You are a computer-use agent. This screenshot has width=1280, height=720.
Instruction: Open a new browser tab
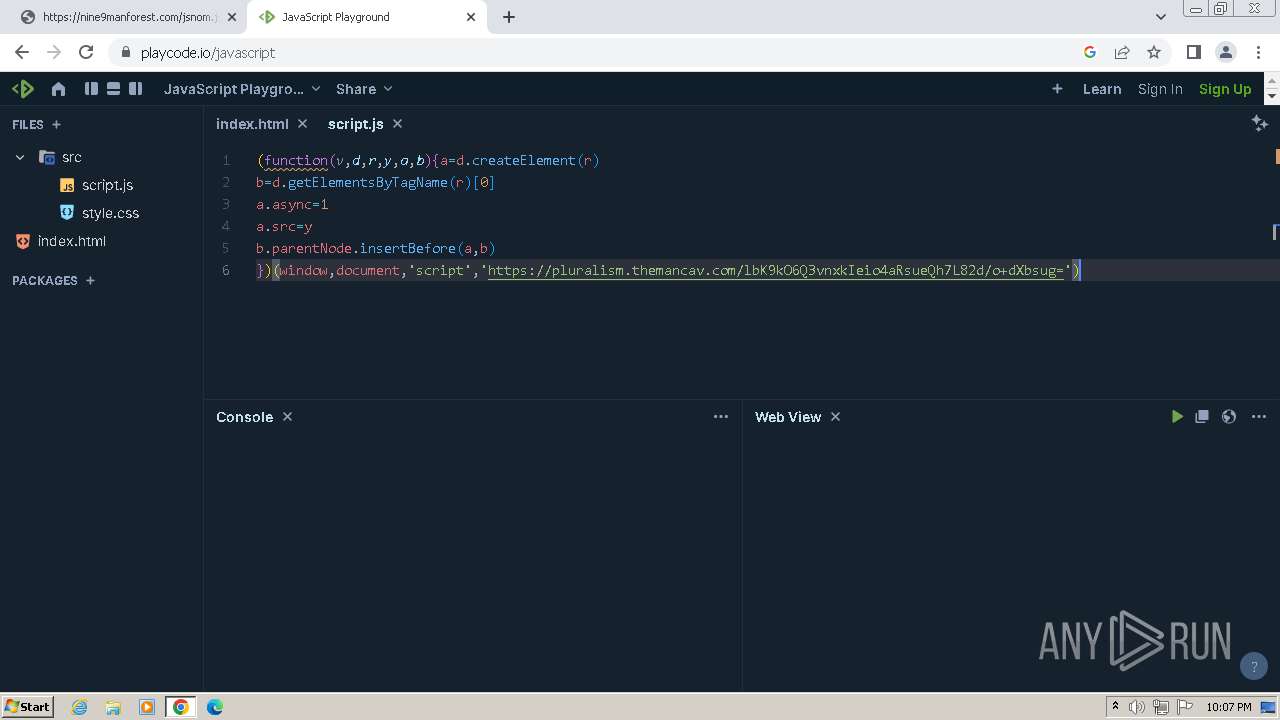pos(508,17)
